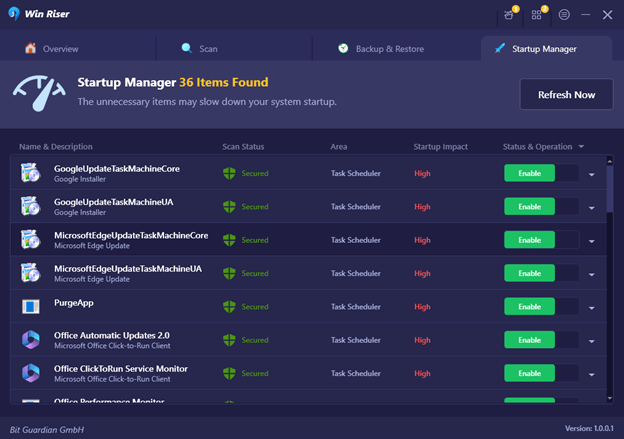
Task: Open the hamburger menu in title bar
Action: (x=564, y=15)
